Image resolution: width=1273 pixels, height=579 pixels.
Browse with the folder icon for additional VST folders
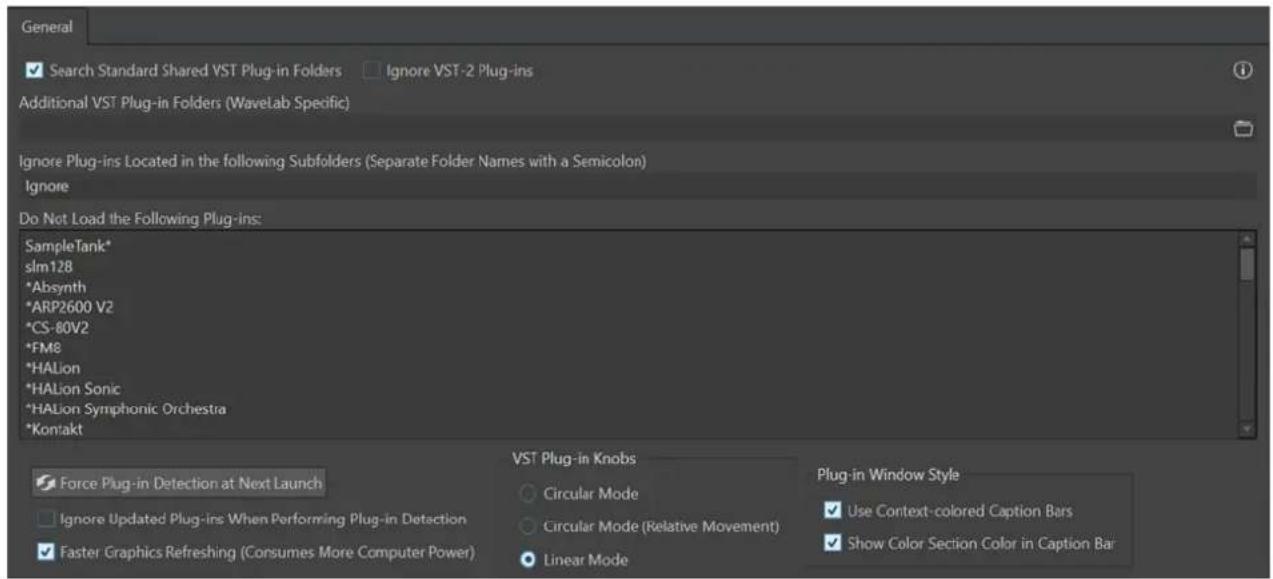(x=1245, y=128)
